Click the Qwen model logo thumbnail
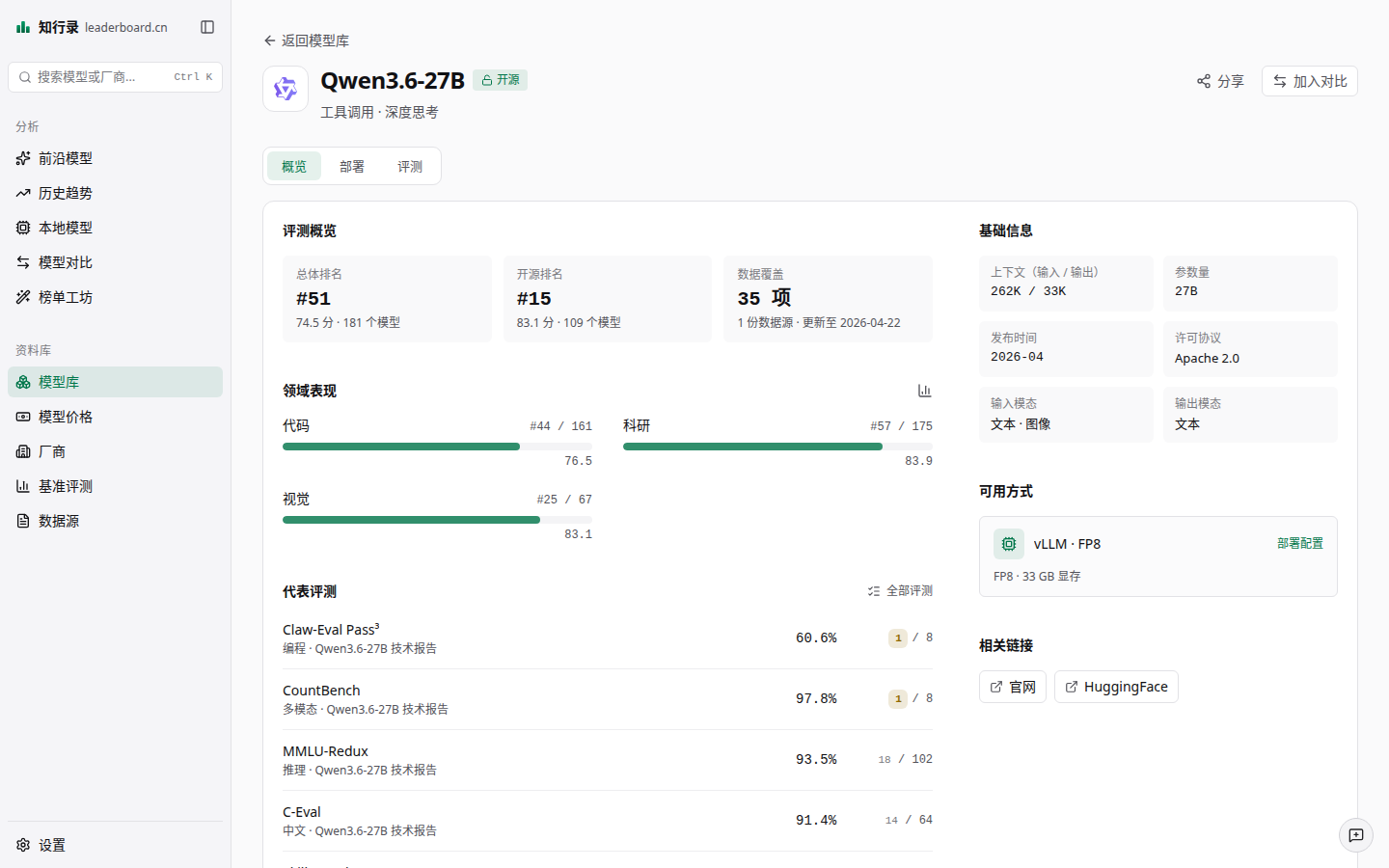Screen dimensions: 1389x868 pos(286,89)
